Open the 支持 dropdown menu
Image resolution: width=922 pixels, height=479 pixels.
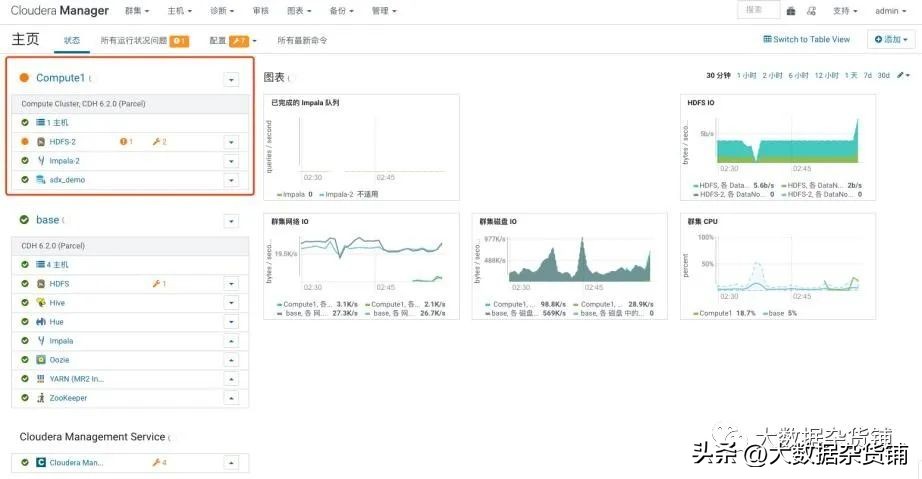point(845,11)
